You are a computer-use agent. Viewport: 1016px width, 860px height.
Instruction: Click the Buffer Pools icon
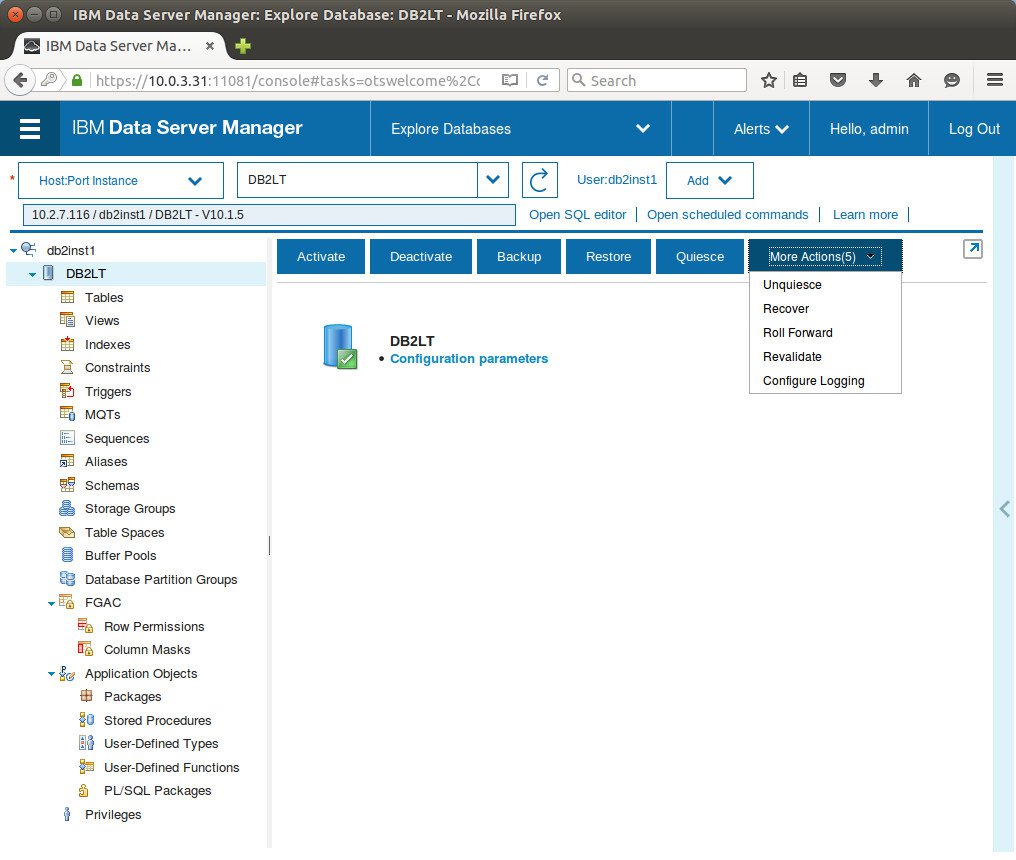click(x=67, y=555)
